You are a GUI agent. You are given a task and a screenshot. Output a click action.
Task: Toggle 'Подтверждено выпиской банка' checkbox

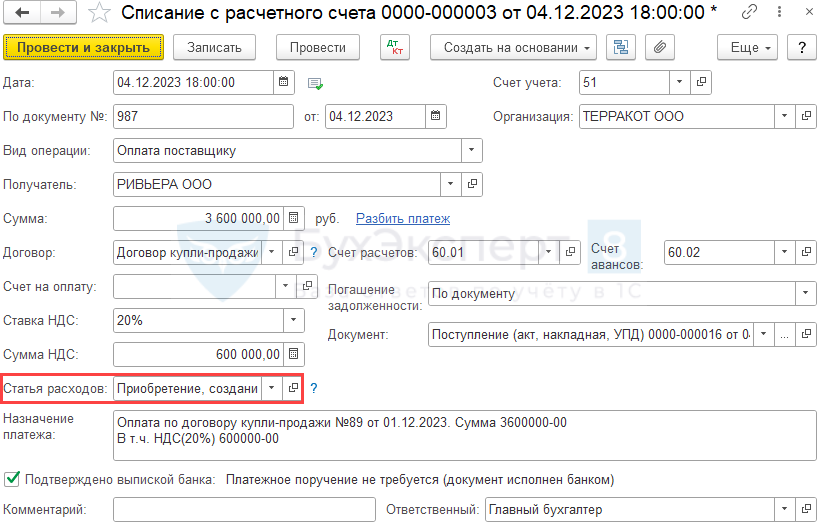pos(12,479)
